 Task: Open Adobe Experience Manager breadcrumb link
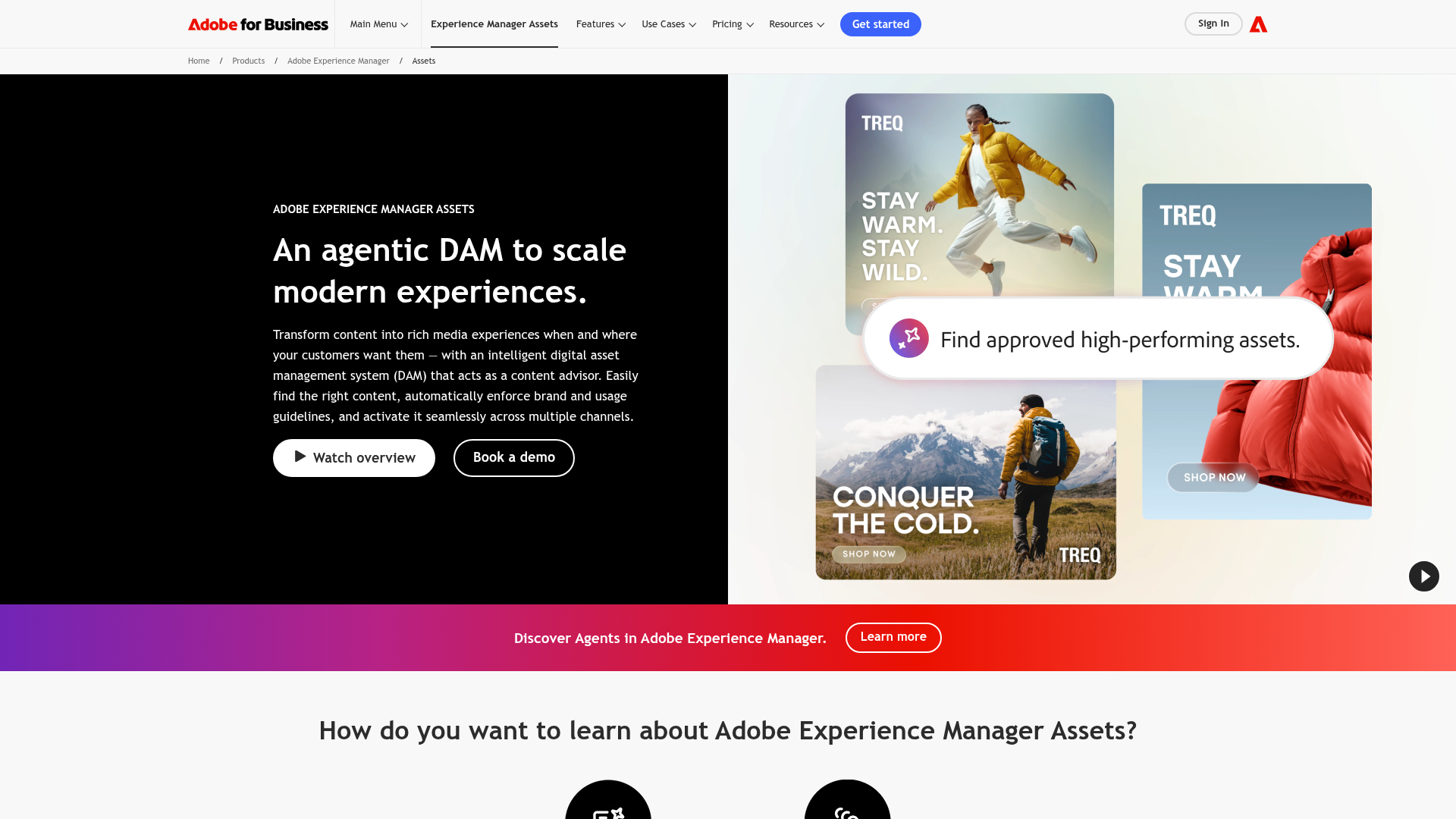[x=338, y=61]
